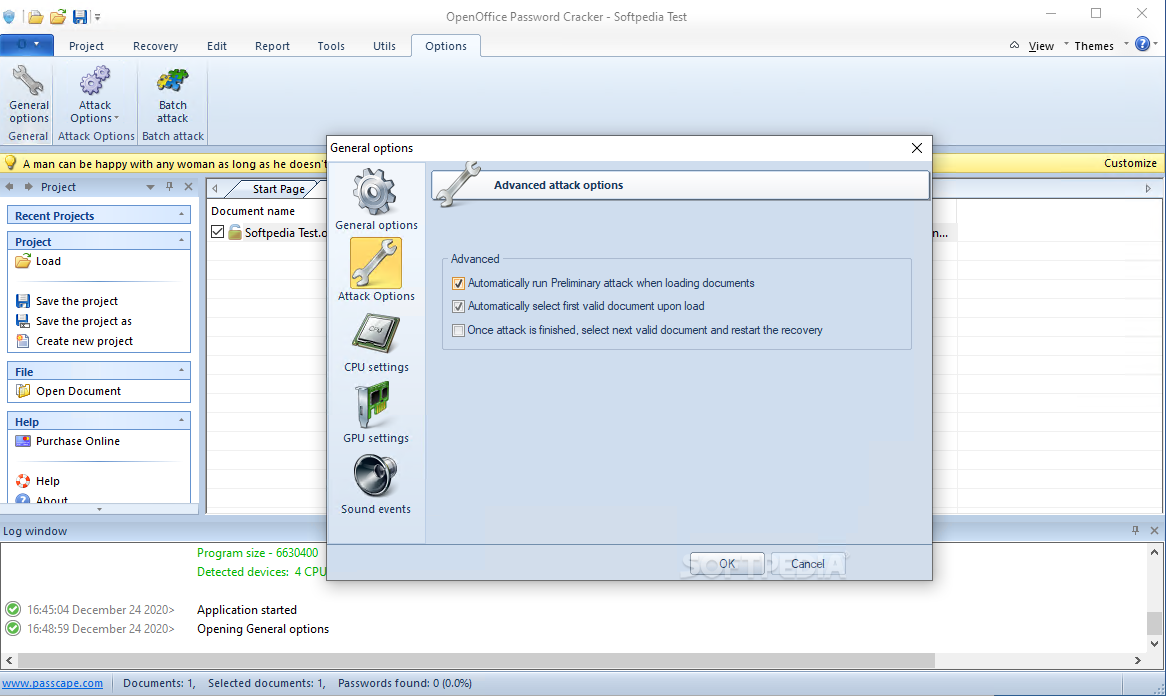Pin the Project panel with the pushpin icon
Screen dimensions: 1166x696
pos(170,187)
